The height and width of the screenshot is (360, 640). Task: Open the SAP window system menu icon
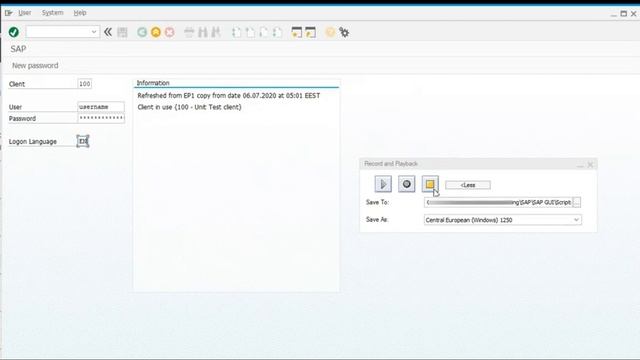click(8, 13)
